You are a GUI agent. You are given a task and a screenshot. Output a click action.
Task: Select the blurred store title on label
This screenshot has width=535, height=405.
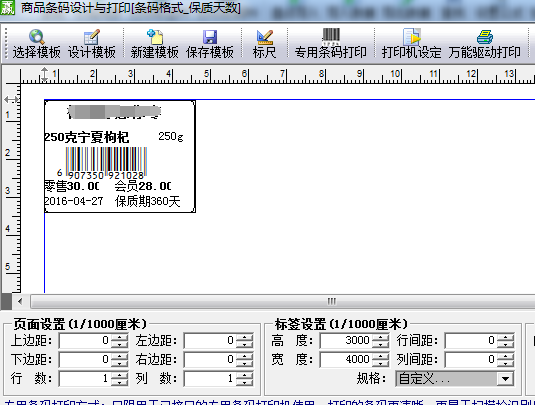114,112
